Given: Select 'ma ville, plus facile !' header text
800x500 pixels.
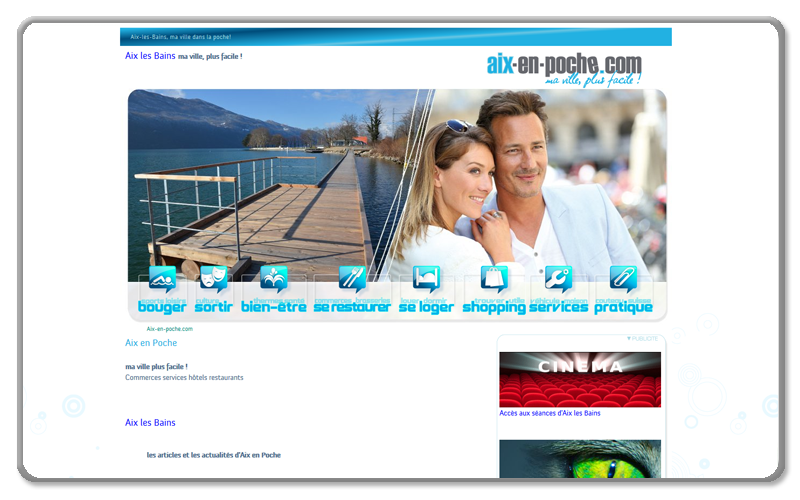Looking at the screenshot, I should (210, 57).
